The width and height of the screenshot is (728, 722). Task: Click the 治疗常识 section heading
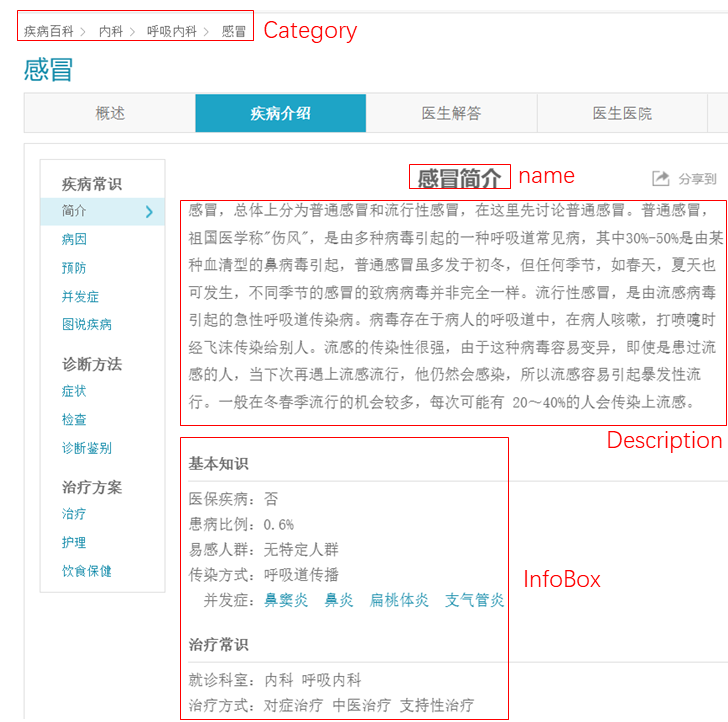pos(218,644)
